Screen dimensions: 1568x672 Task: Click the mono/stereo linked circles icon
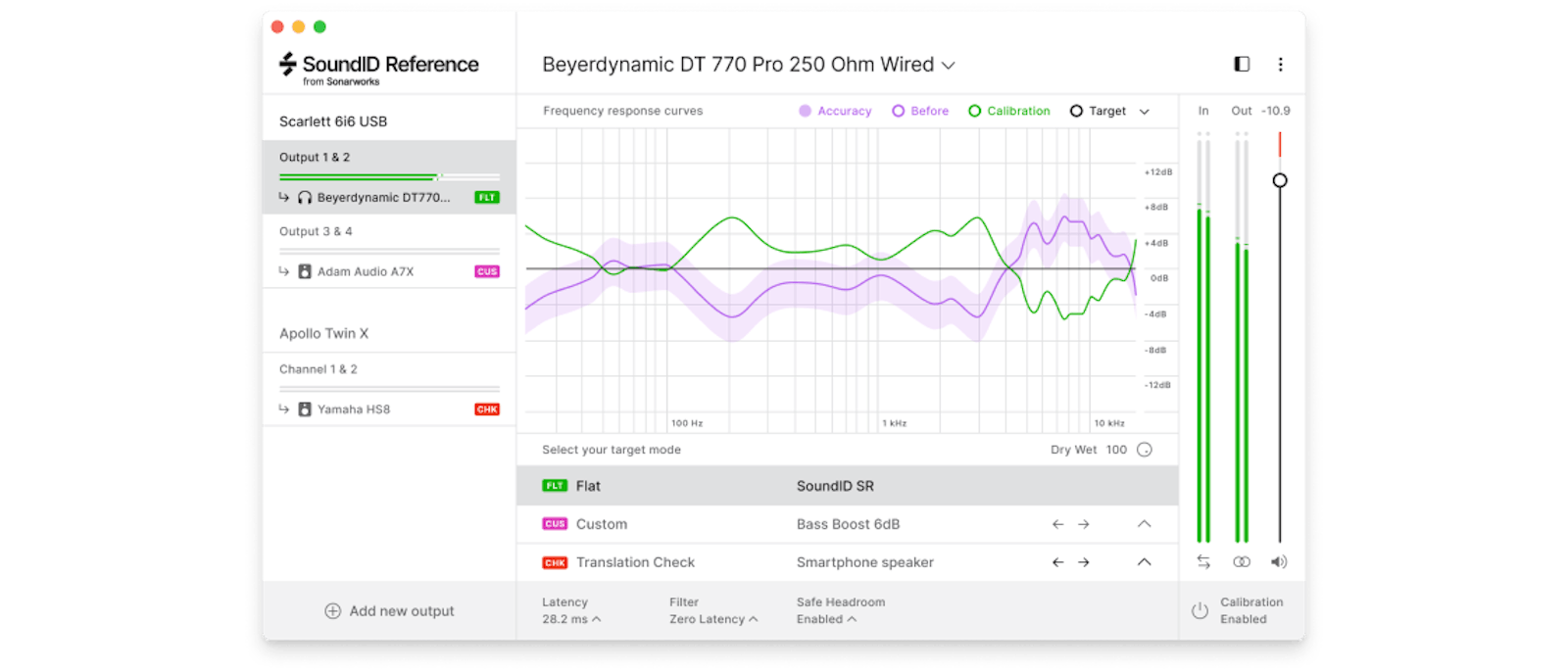coord(1242,562)
